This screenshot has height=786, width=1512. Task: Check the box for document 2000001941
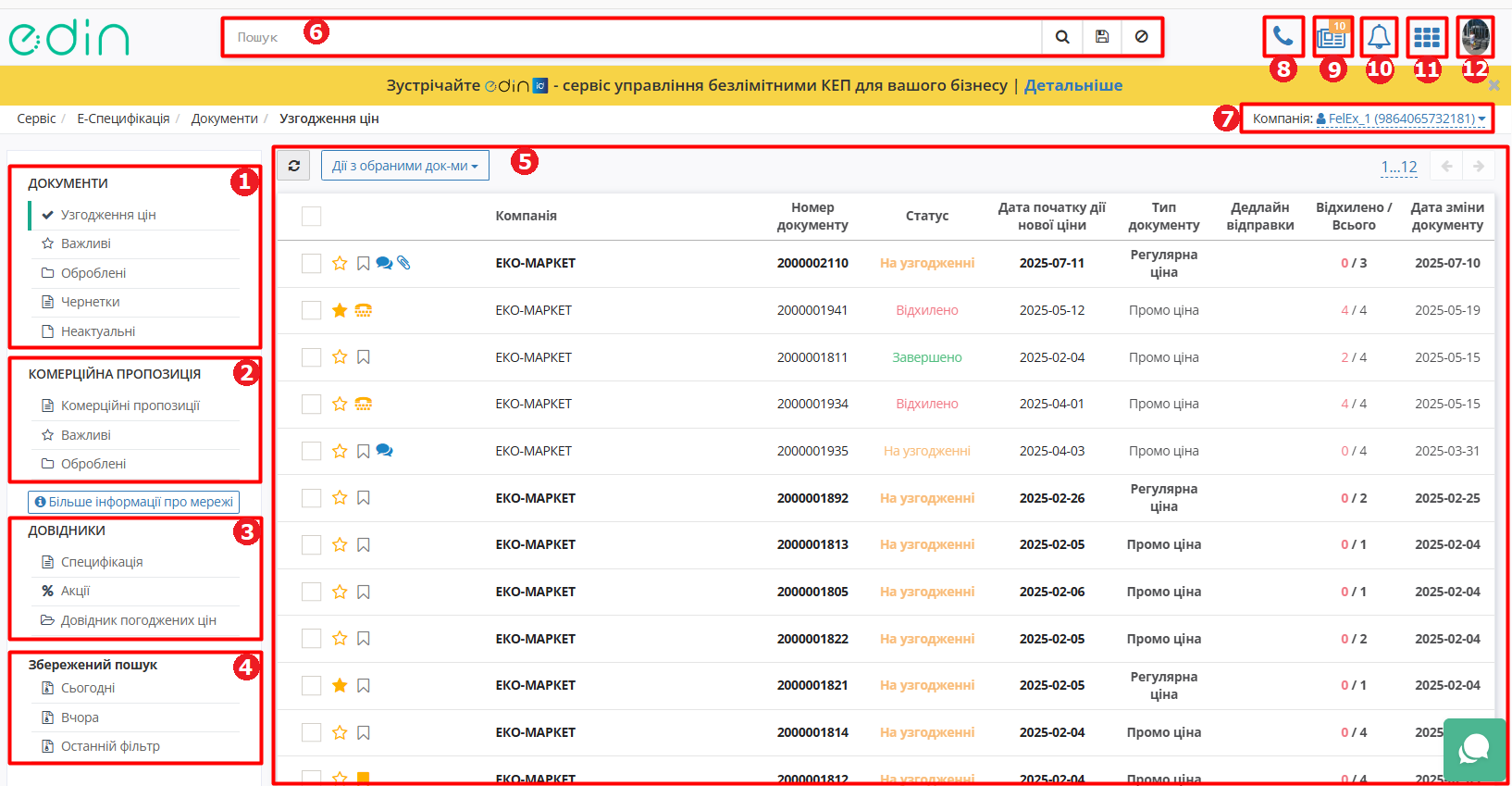[x=312, y=310]
